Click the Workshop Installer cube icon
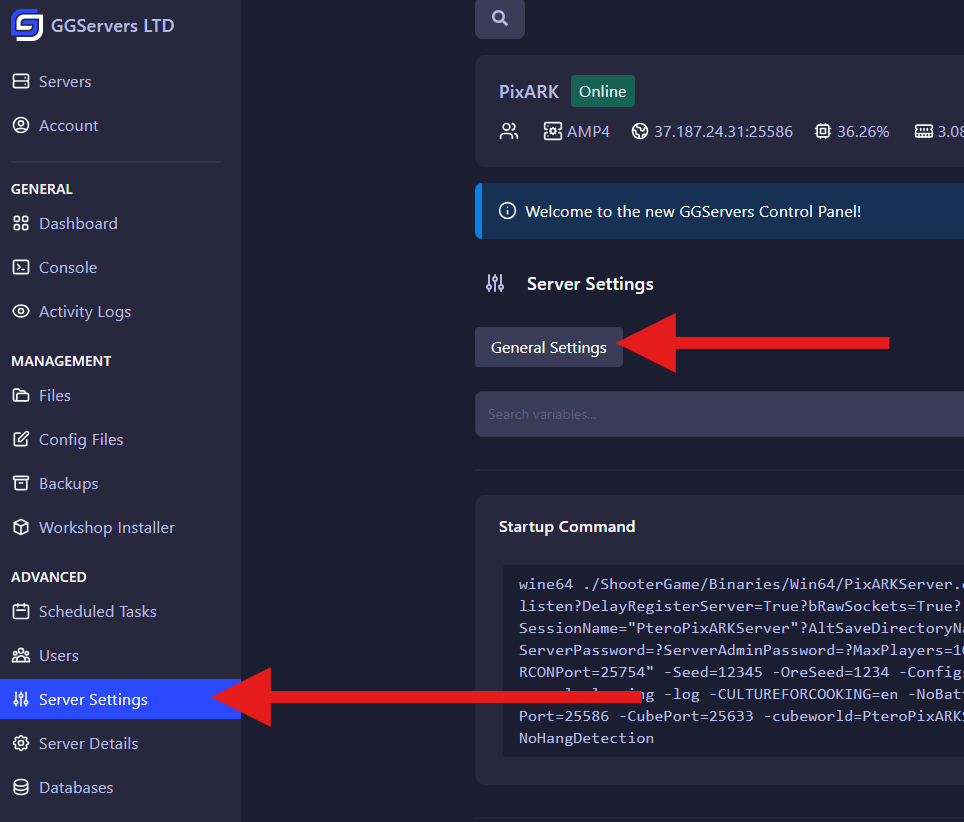The image size is (964, 822). click(21, 528)
